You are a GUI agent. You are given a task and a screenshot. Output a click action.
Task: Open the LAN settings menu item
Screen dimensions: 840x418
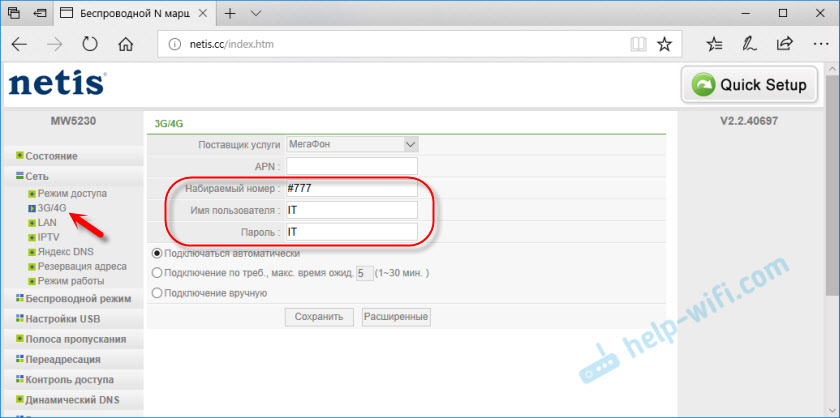coord(47,222)
